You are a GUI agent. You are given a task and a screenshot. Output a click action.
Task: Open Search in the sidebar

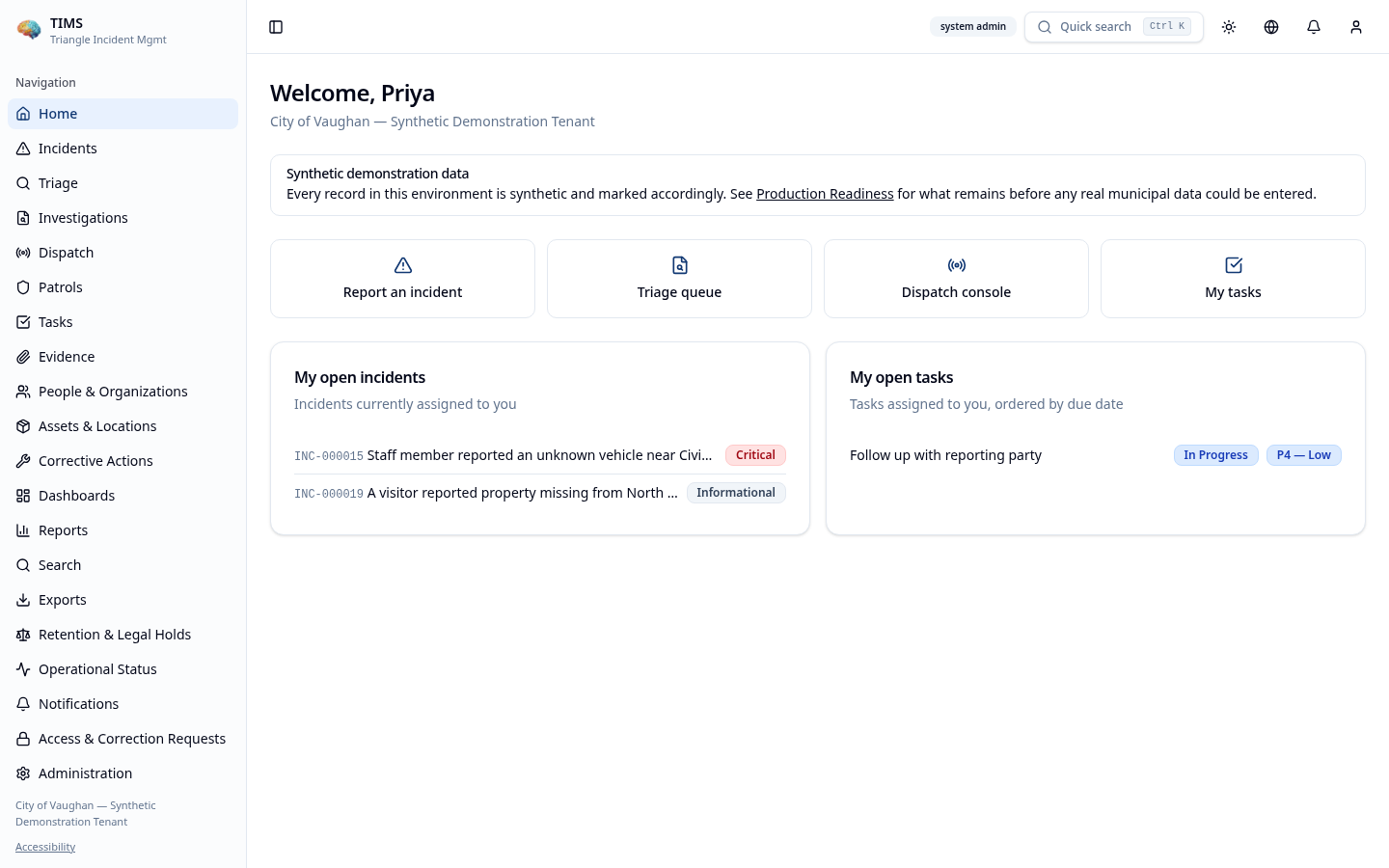(x=123, y=565)
